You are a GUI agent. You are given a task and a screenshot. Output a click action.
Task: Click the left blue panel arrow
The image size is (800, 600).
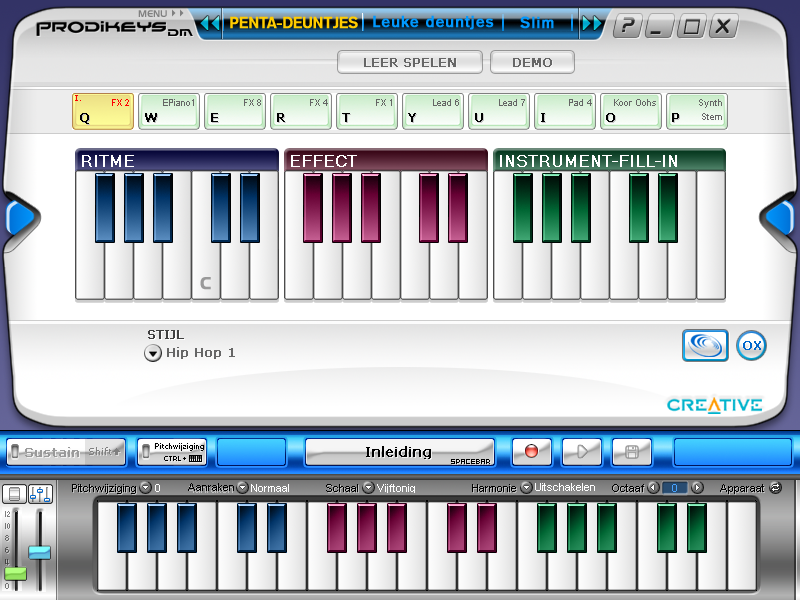tap(20, 217)
